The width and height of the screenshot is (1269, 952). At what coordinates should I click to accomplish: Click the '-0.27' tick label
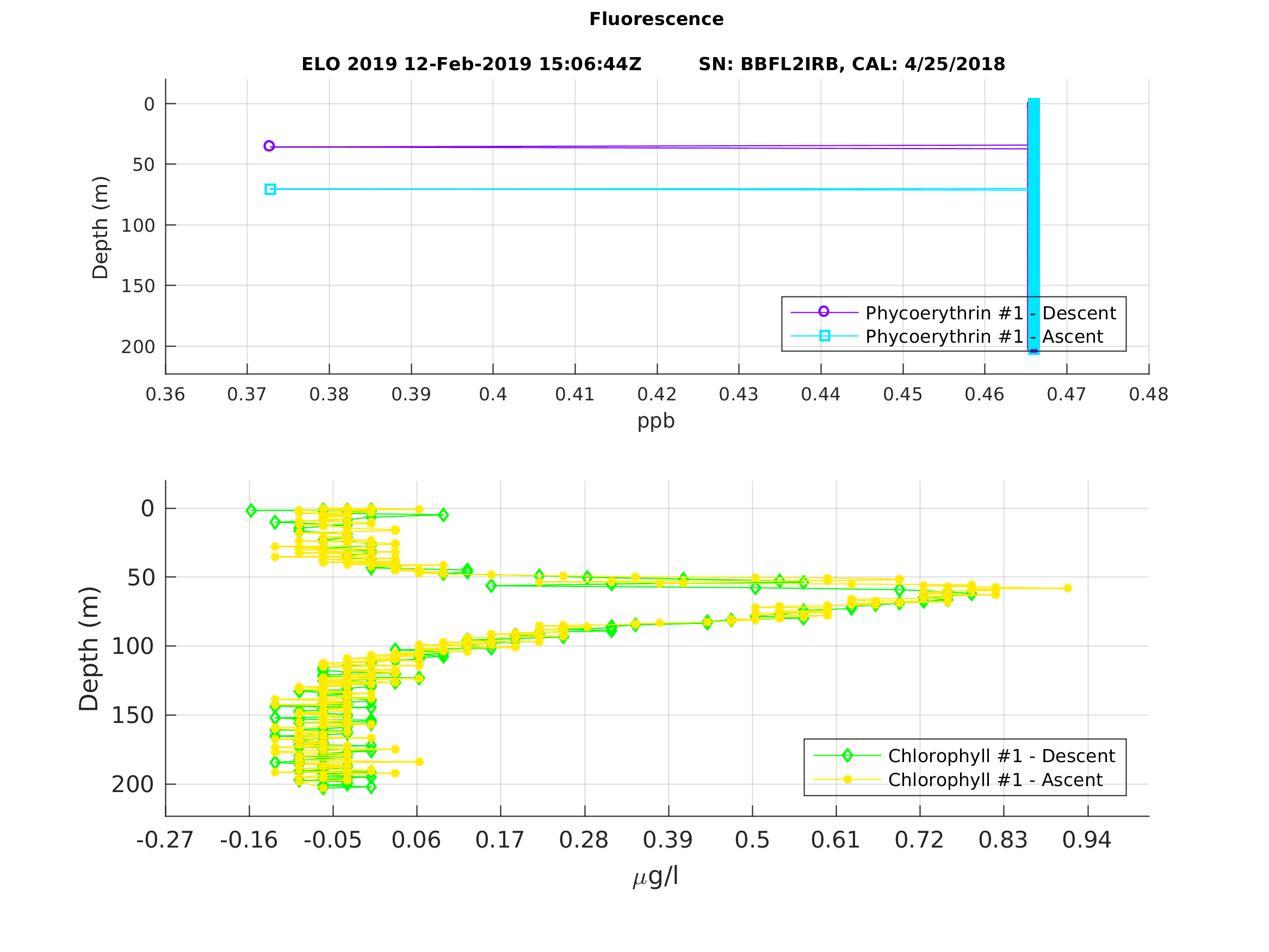point(165,840)
